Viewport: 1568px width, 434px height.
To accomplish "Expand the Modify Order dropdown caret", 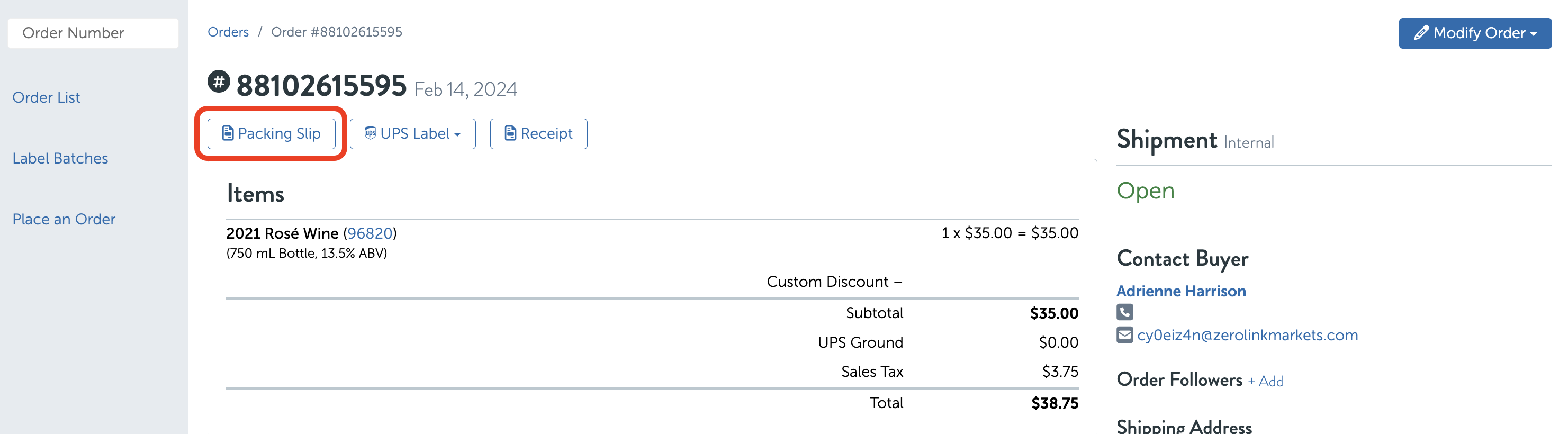I will click(x=1533, y=34).
